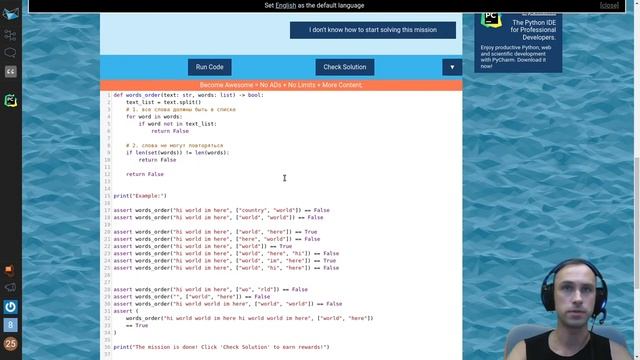The height and width of the screenshot is (360, 640).
Task: Click the assert with ["wo", "rld"]
Action: 211,289
